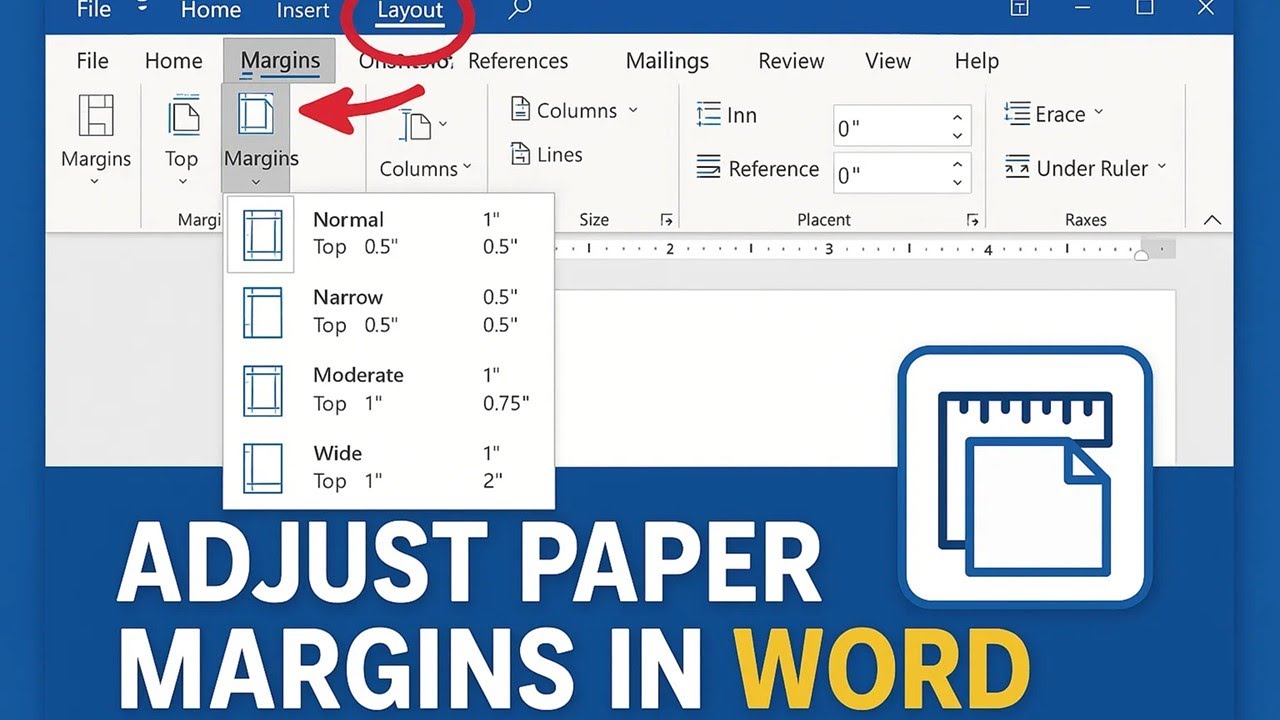Screen dimensions: 1280x720
Task: Click the 0.75" value in Moderate row
Action: pos(506,403)
